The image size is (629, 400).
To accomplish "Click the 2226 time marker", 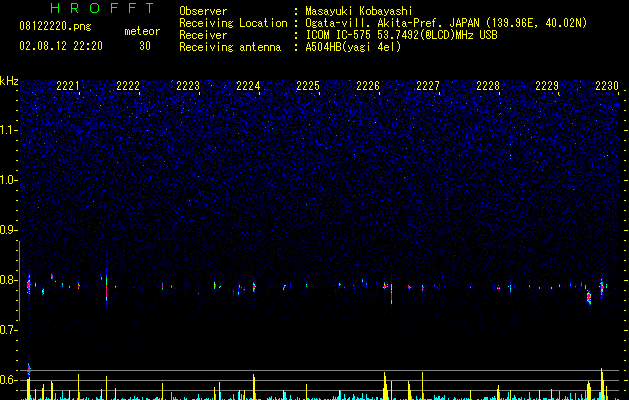I will [368, 86].
